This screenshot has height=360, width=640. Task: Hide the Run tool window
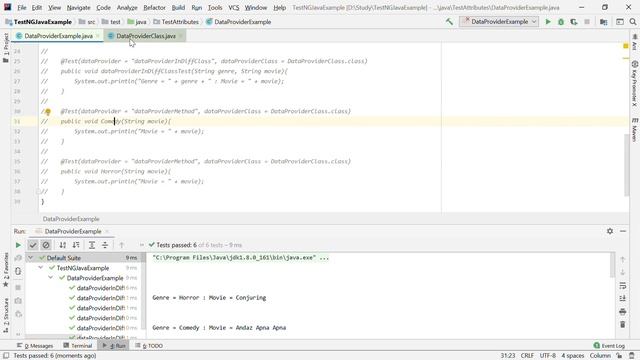[x=623, y=231]
